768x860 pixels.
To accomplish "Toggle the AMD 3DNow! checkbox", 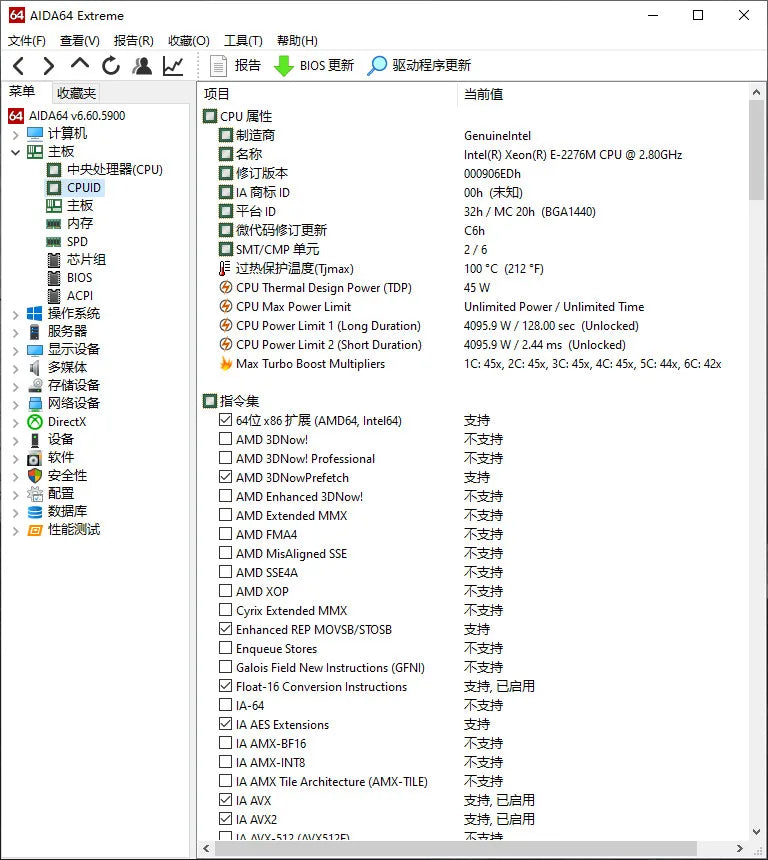I will pyautogui.click(x=225, y=439).
